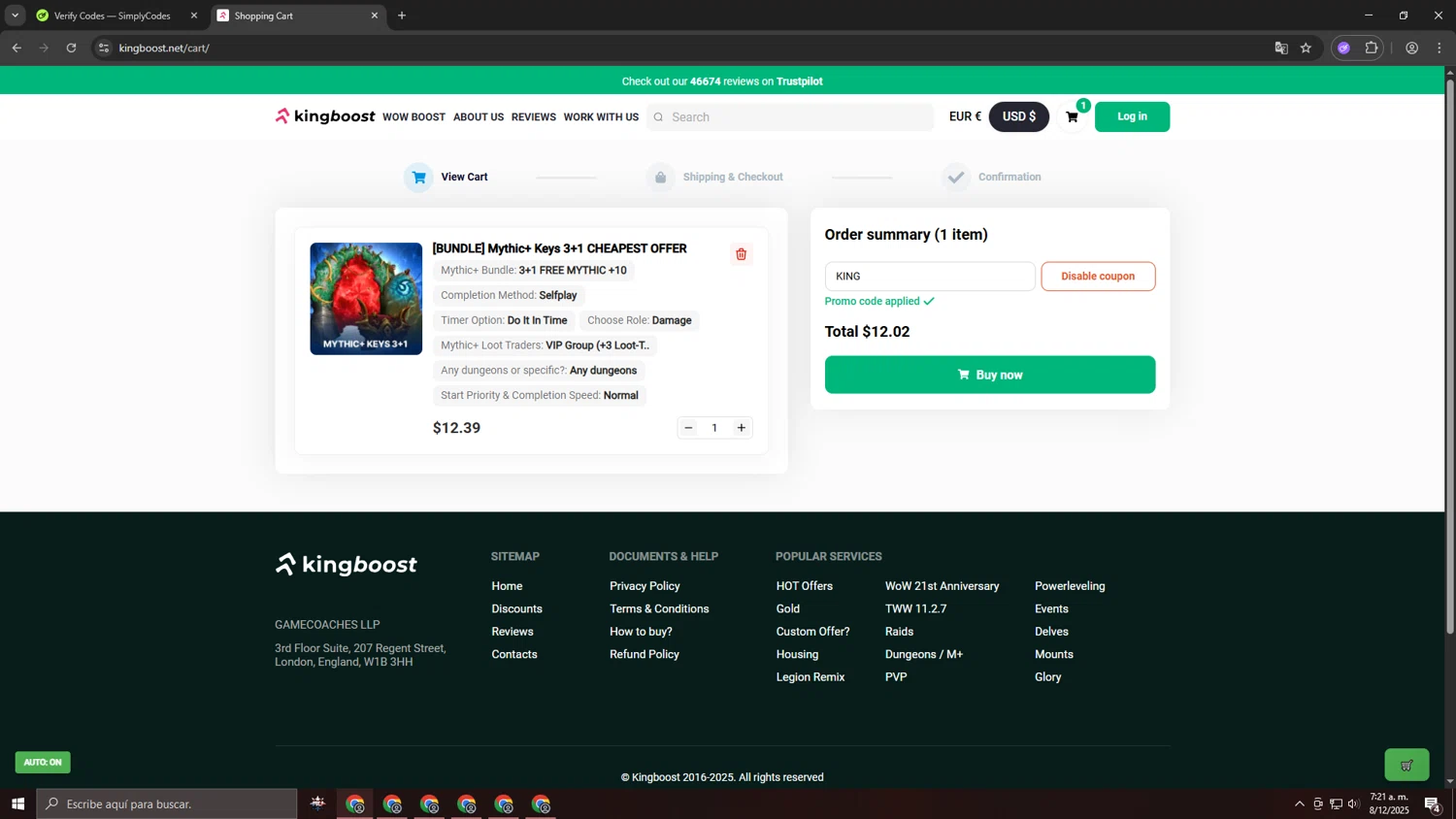The image size is (1456, 819).
Task: Switch to Verify Codes — SimplyCodes tab
Action: click(114, 16)
